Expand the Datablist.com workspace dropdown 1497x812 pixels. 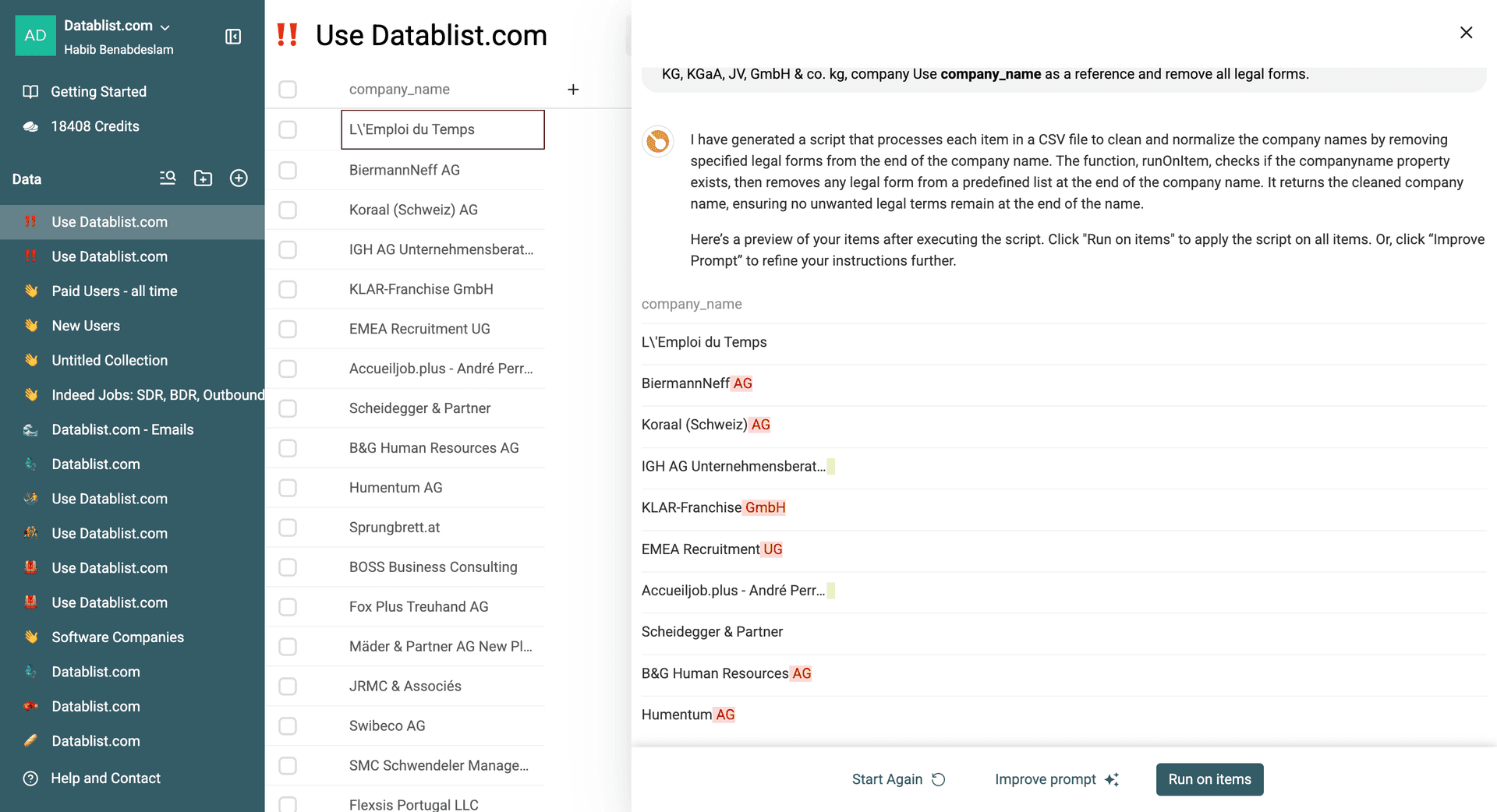point(165,26)
